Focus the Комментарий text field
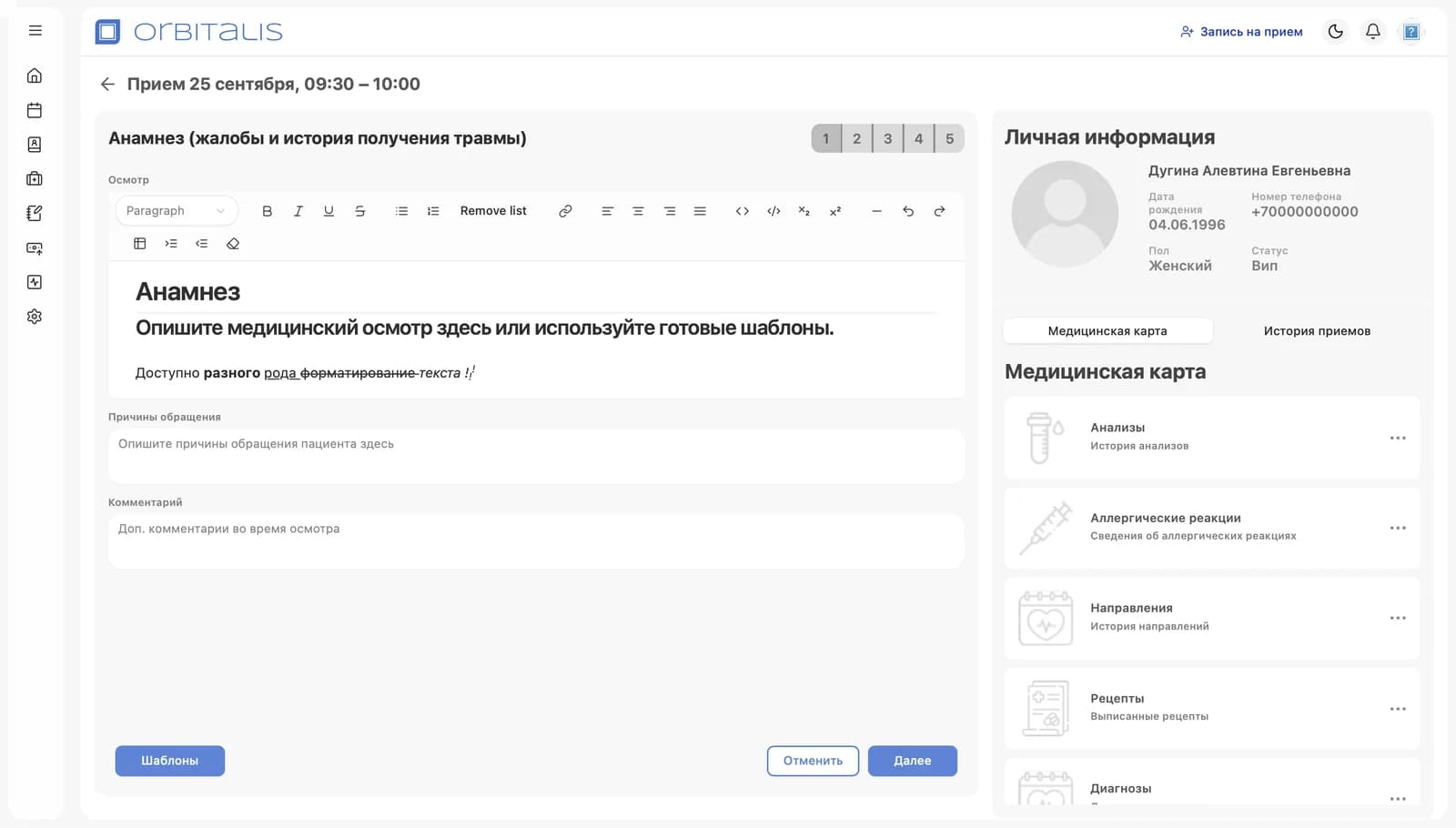This screenshot has width=1456, height=828. click(x=536, y=541)
